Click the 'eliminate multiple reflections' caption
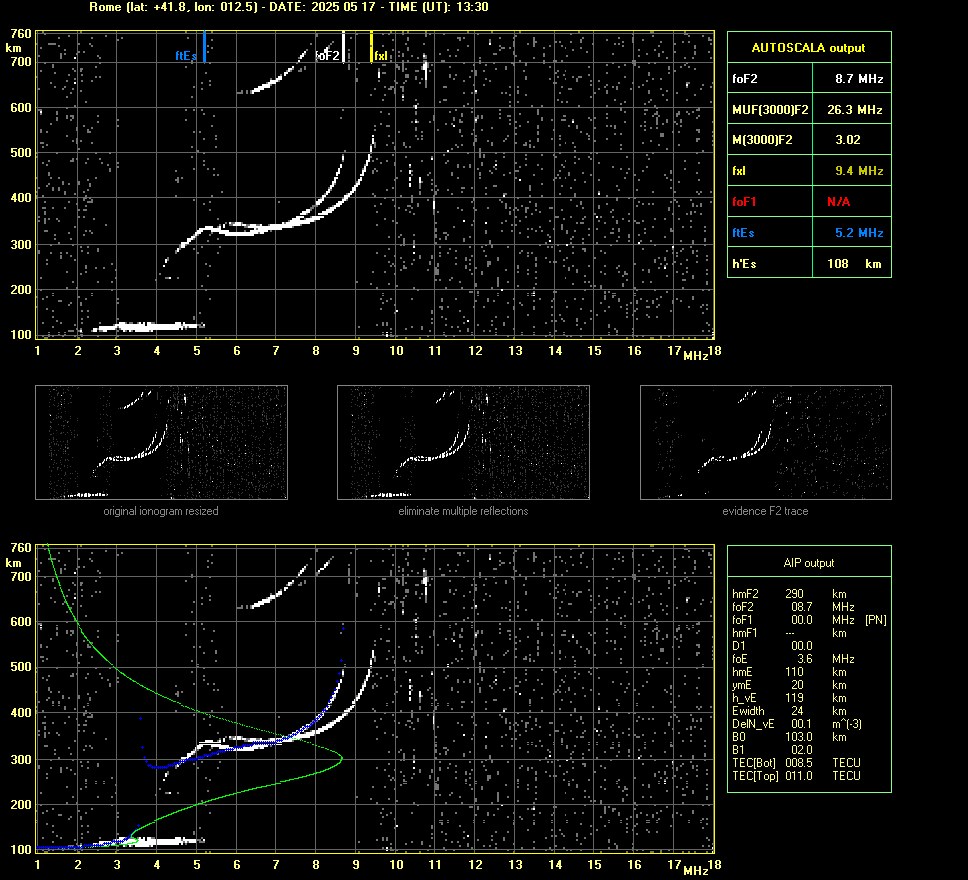This screenshot has height=880, width=968. point(463,511)
